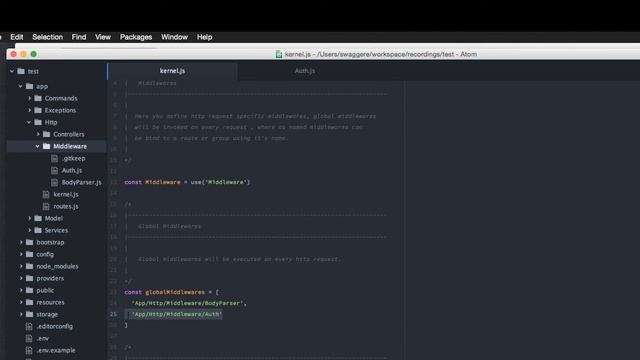Switch to the kernel.js tab

click(172, 71)
